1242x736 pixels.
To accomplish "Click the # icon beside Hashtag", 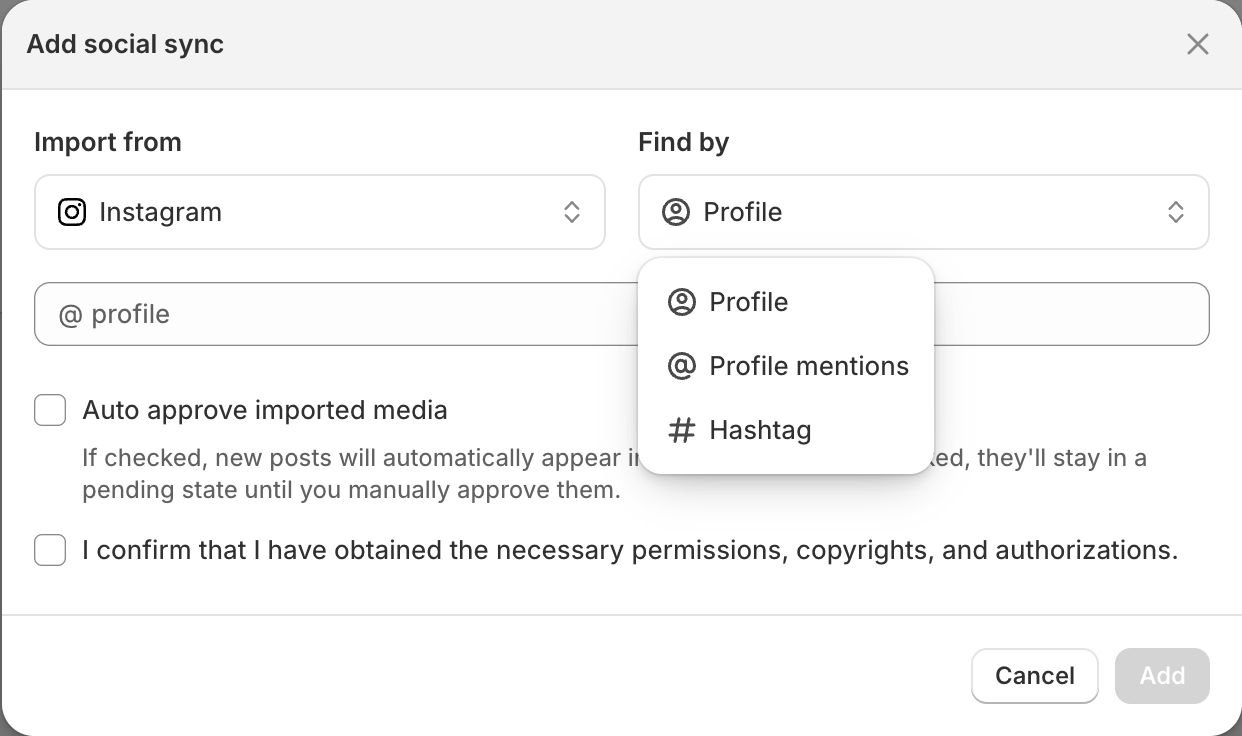I will pyautogui.click(x=681, y=430).
